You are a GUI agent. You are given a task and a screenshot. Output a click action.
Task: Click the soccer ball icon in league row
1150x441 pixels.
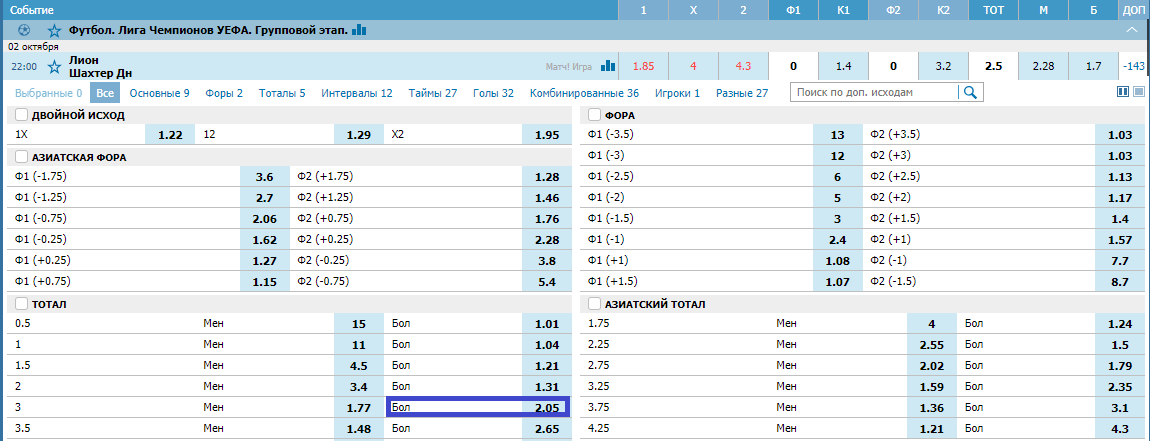click(23, 30)
